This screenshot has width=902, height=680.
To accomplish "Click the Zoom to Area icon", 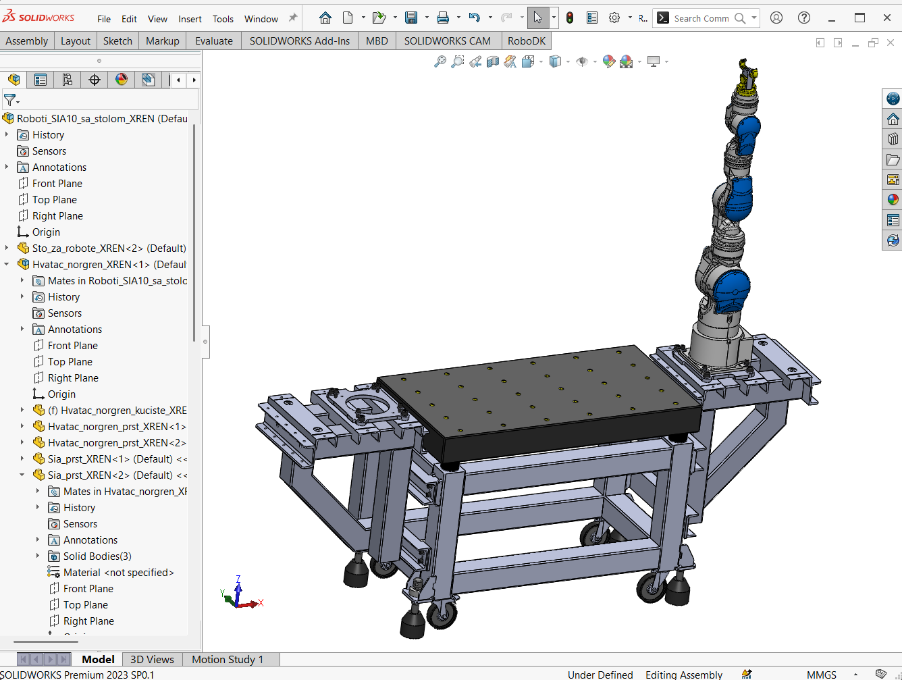I will tap(458, 62).
